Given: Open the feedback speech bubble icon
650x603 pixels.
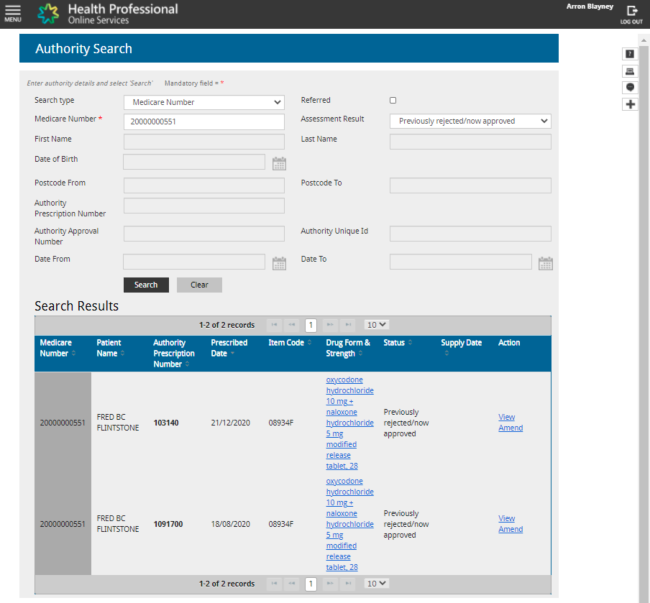Looking at the screenshot, I should pyautogui.click(x=630, y=87).
